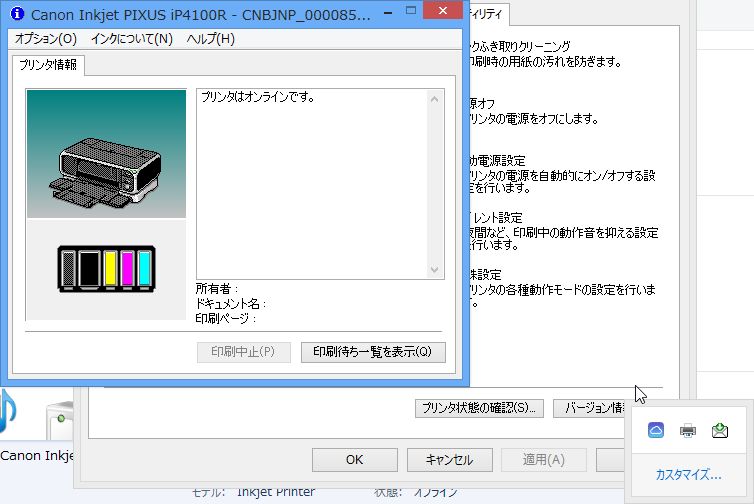This screenshot has width=754, height=504.
Task: Click the blue info icon in title bar
Action: 17,13
